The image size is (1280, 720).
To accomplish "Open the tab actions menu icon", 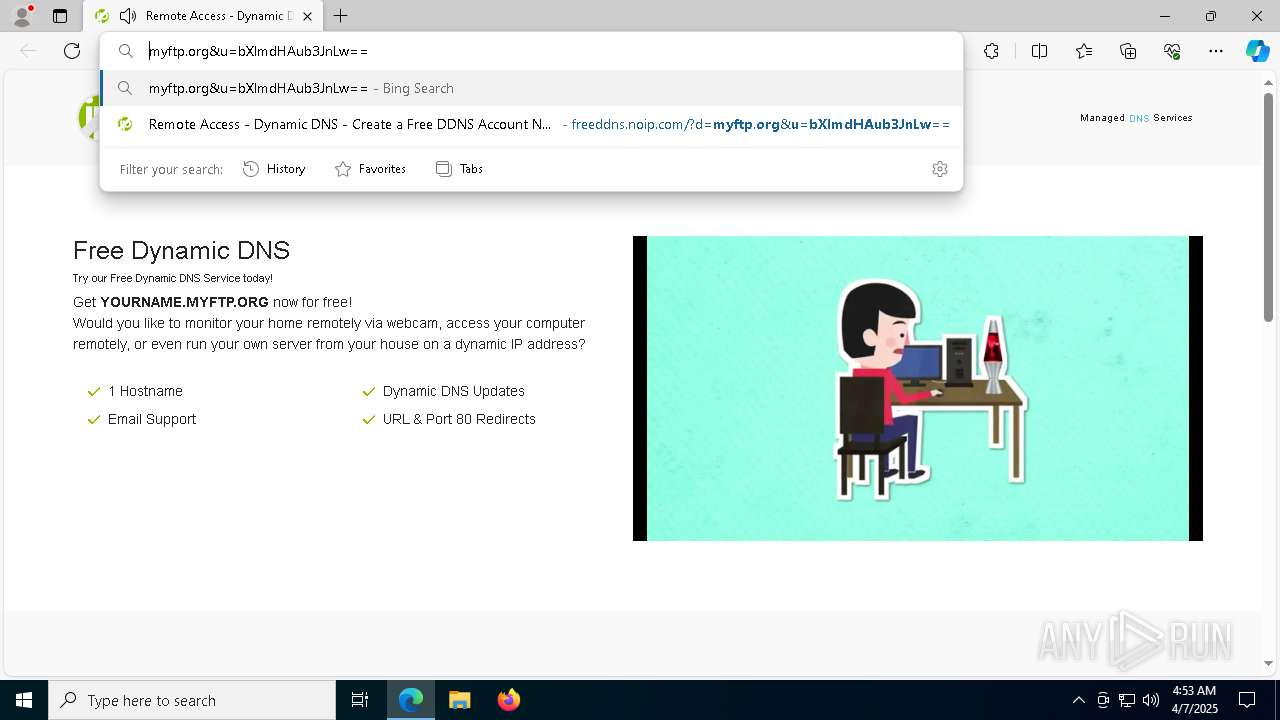I will [x=60, y=16].
